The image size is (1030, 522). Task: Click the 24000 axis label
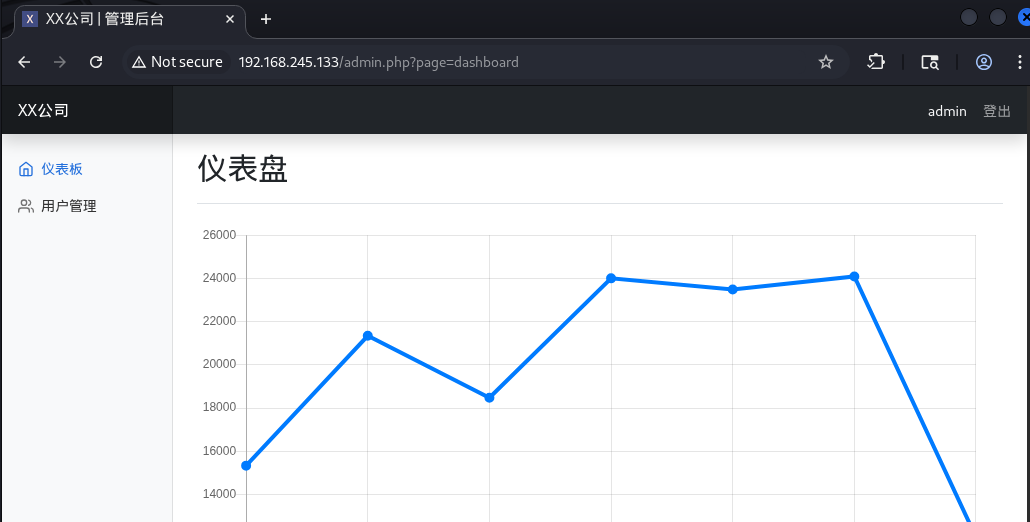click(219, 278)
